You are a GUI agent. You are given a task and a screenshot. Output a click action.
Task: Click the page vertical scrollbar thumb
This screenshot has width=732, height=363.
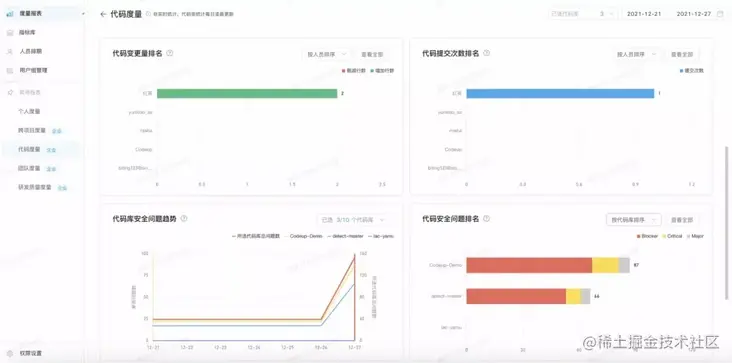[726, 223]
